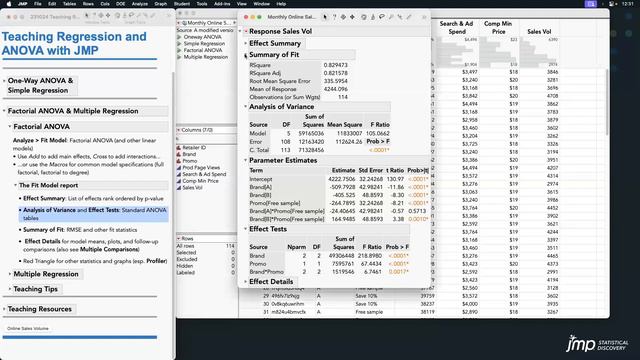Click the Labeled entry in Rows panel
Viewport: 640px width, 360px height.
185,273
